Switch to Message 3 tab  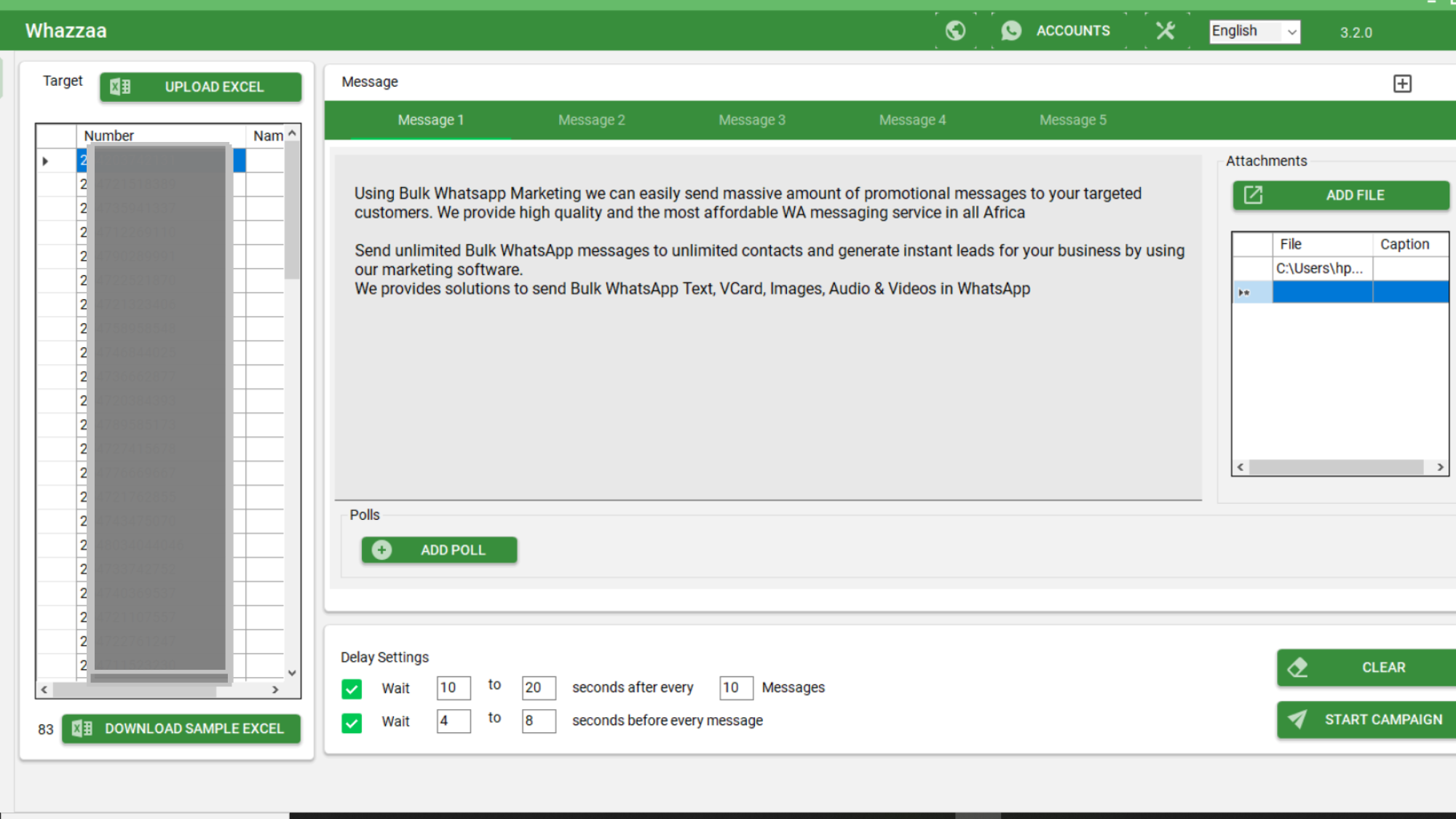pos(752,120)
